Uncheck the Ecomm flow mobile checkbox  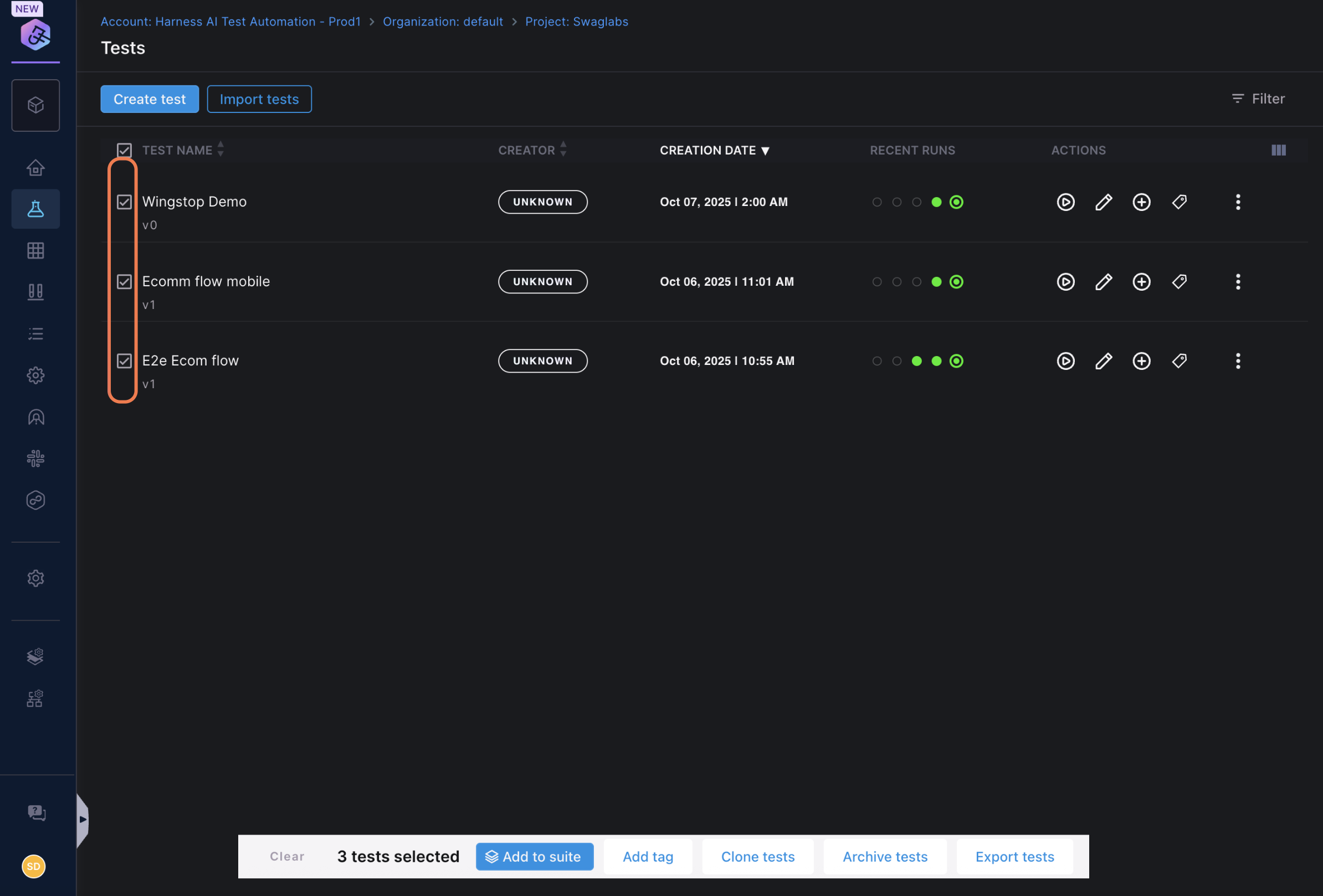pyautogui.click(x=124, y=281)
